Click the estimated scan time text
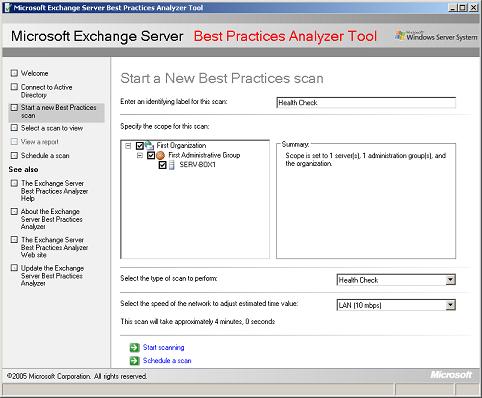The image size is (482, 398). [197, 321]
